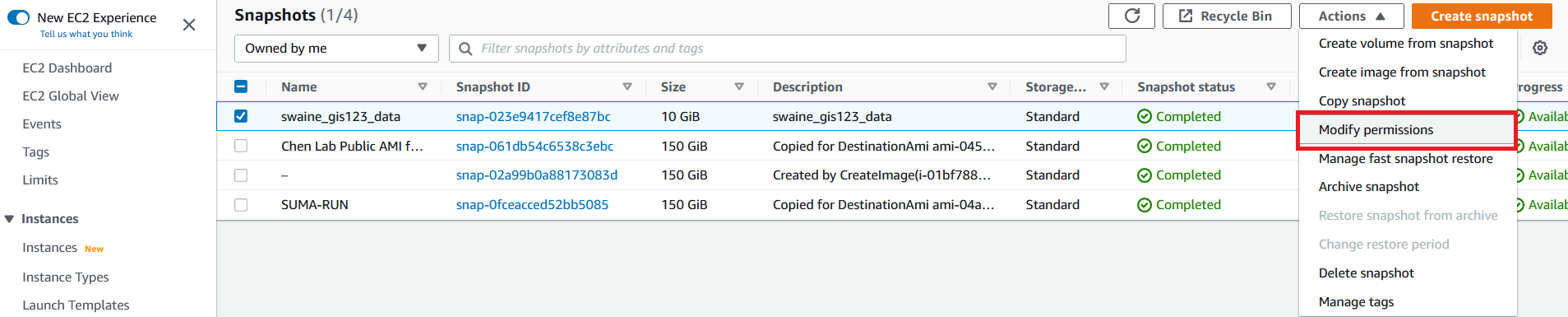The width and height of the screenshot is (1568, 317).
Task: Click the swaine_gis123_data description cell
Action: (832, 117)
